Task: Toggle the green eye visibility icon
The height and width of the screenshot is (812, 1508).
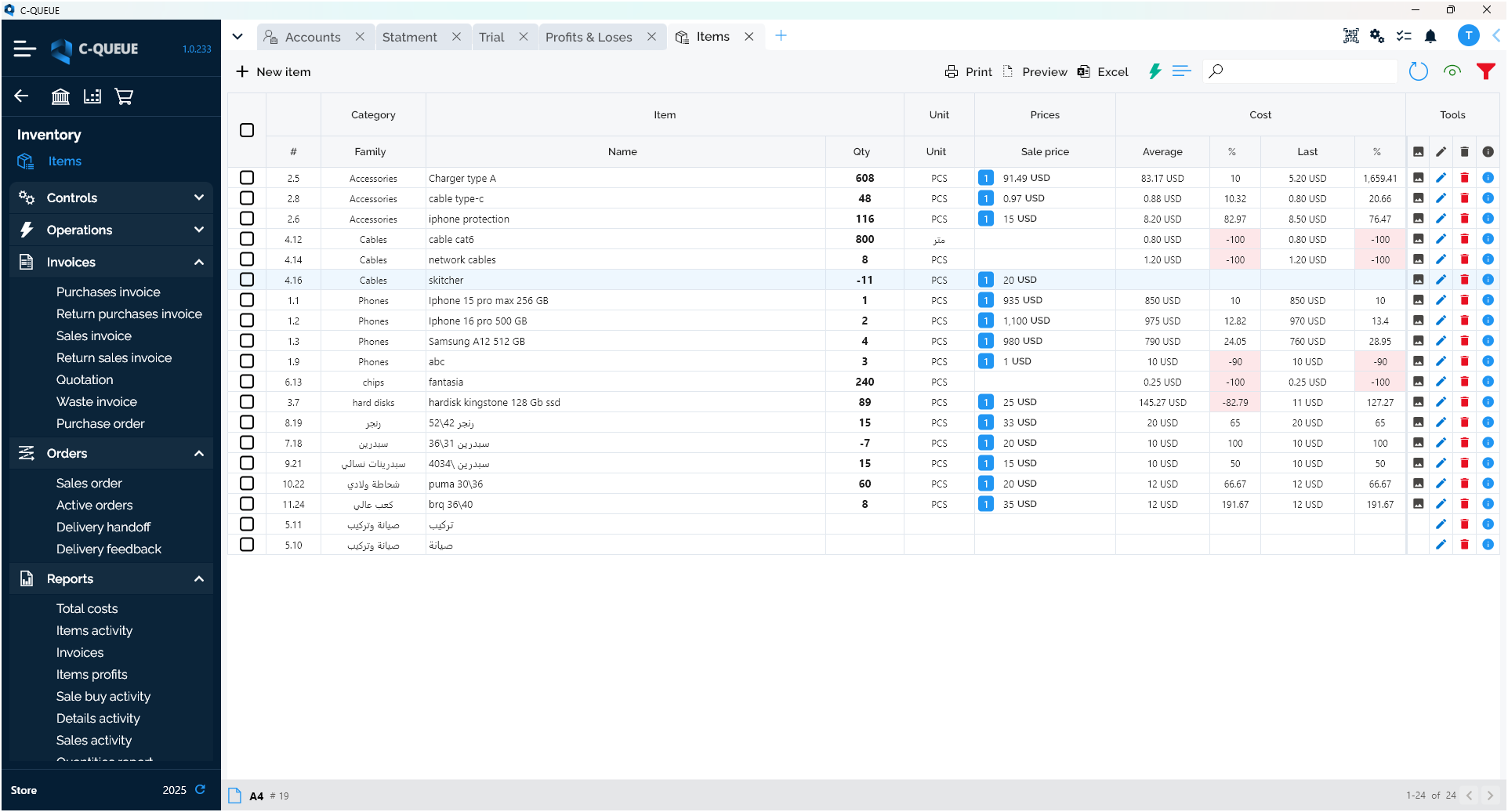Action: pos(1452,71)
